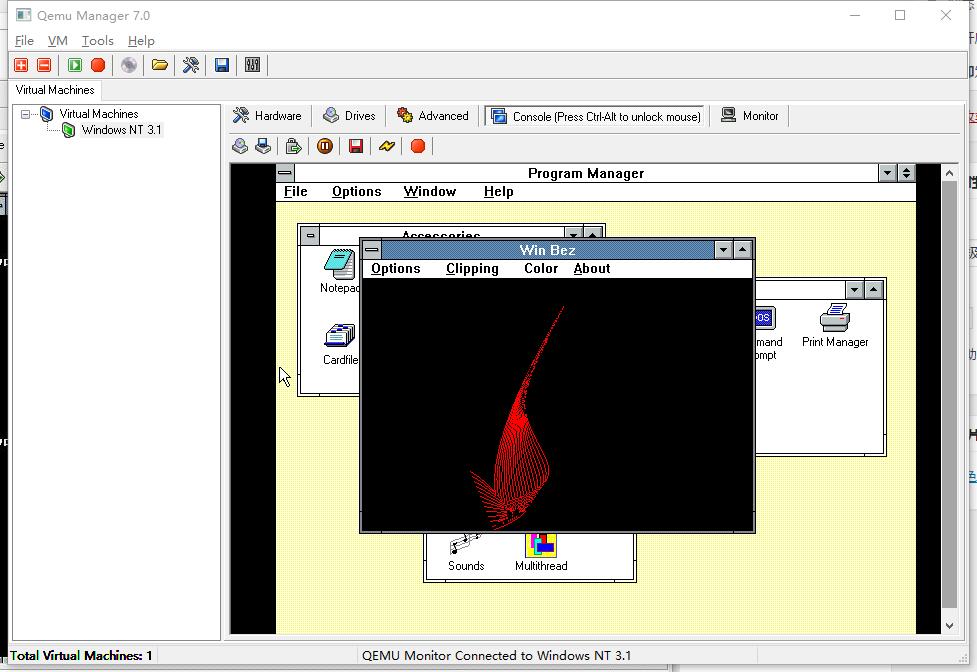Screen dimensions: 977x672
Task: Click the Program Manager restore double-arrow button
Action: point(907,173)
